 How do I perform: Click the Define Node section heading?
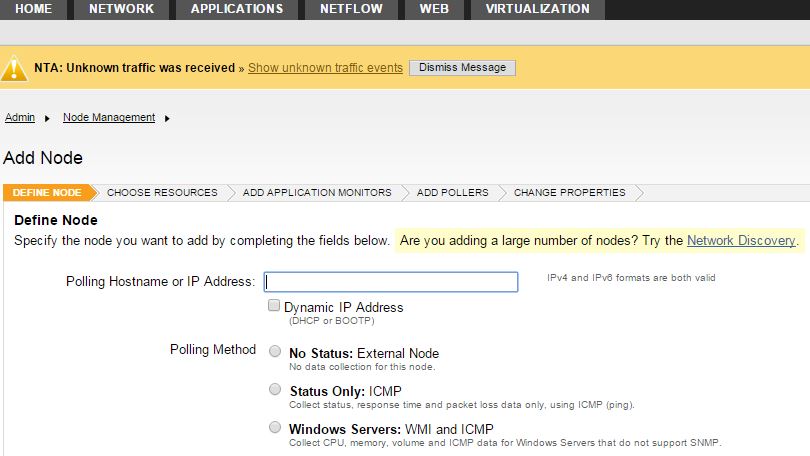pyautogui.click(x=56, y=220)
